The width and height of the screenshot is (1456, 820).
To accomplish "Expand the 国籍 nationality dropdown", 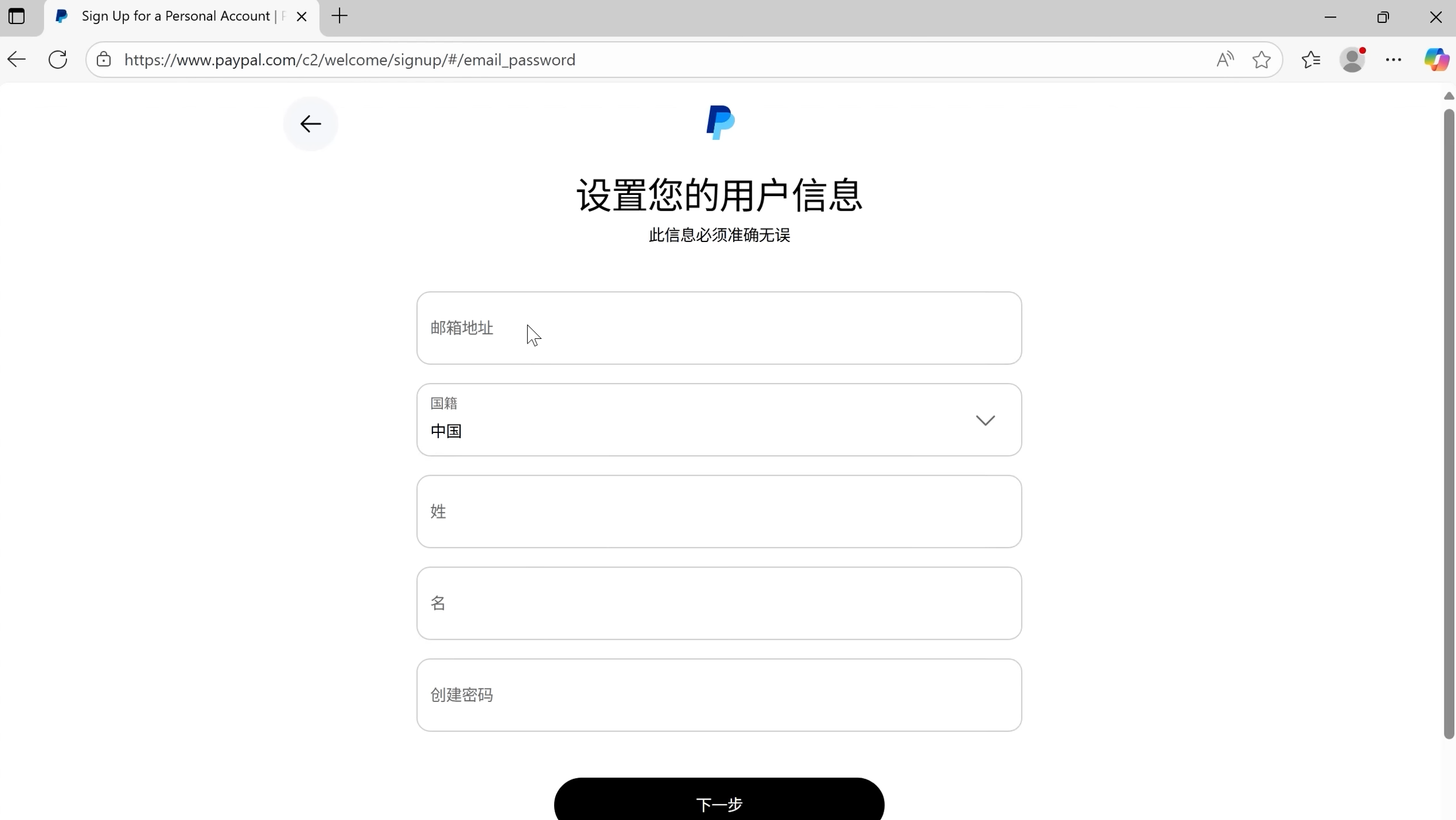I will 719,420.
